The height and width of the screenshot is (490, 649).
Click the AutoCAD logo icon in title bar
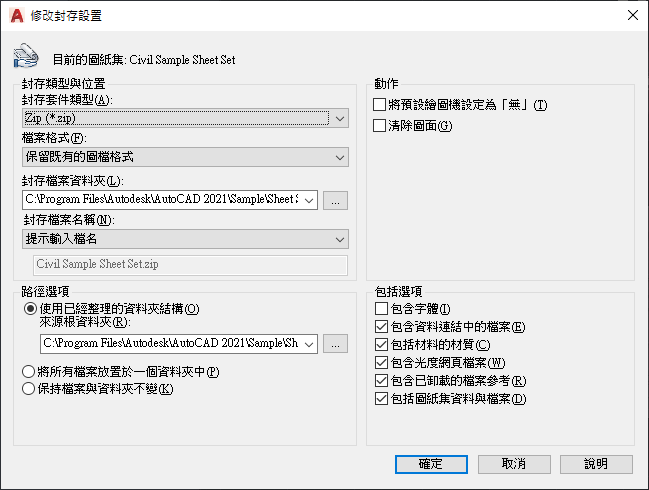click(17, 16)
